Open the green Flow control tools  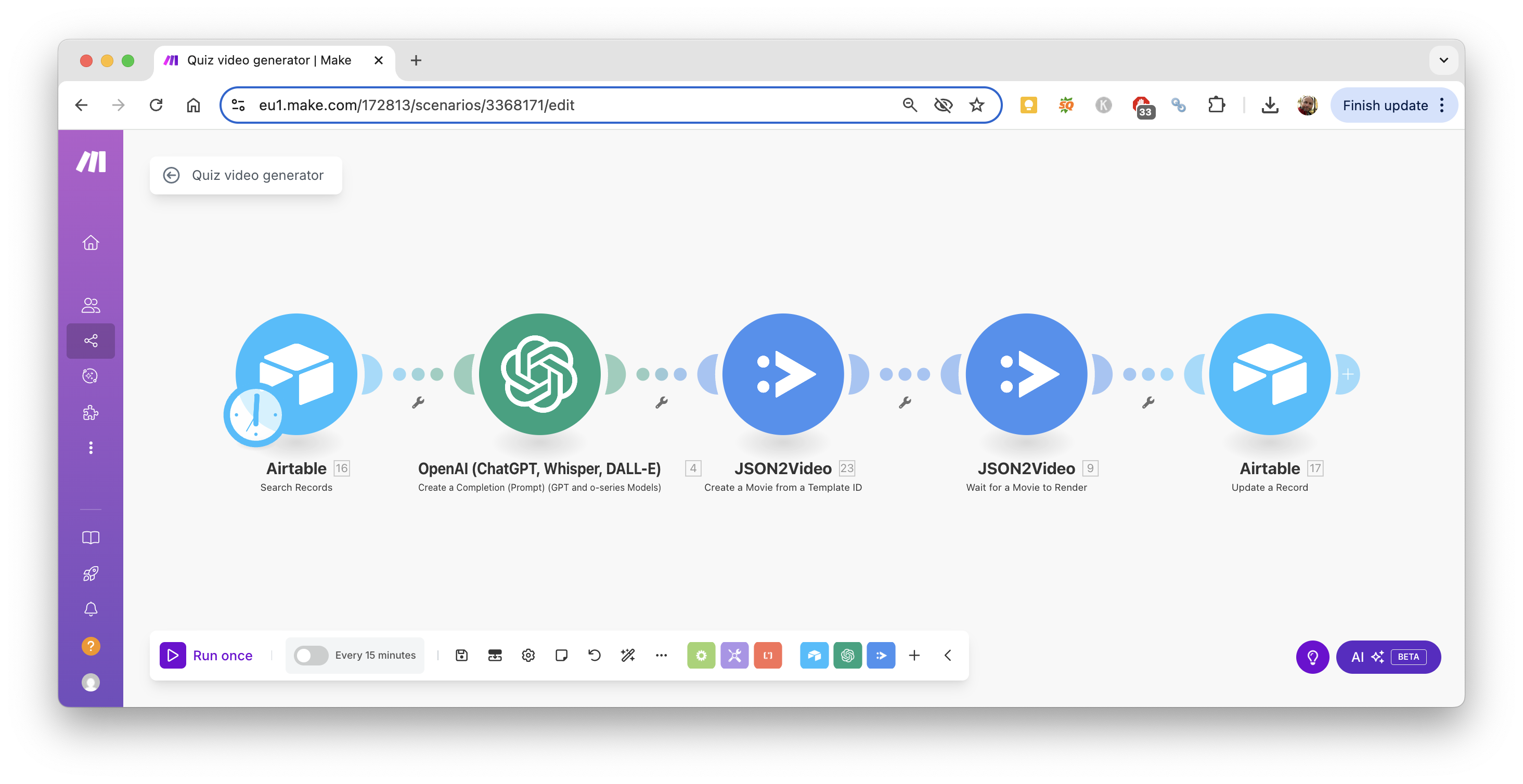[701, 655]
